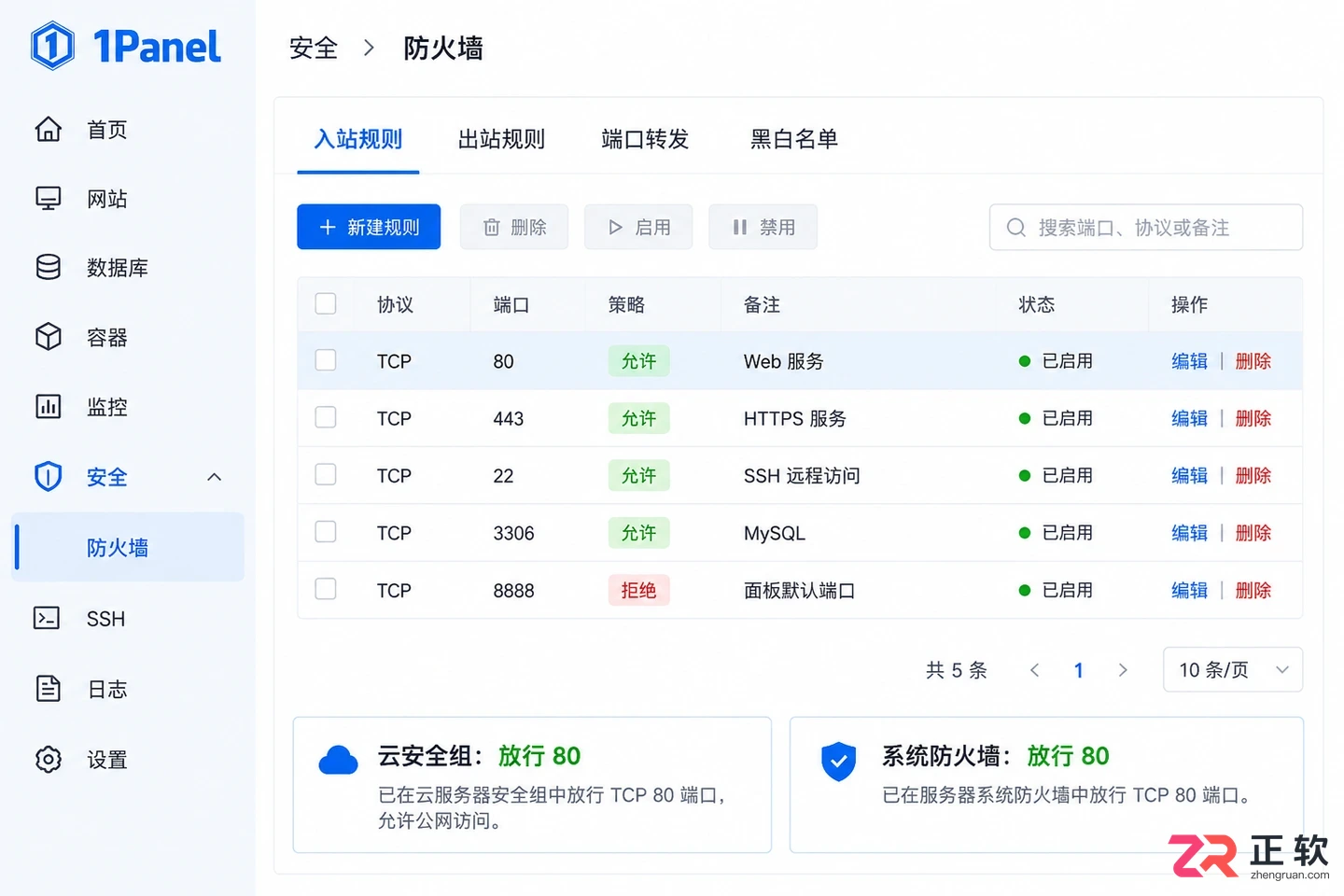The height and width of the screenshot is (896, 1344).
Task: Toggle the select-all header checkbox
Action: tap(326, 303)
